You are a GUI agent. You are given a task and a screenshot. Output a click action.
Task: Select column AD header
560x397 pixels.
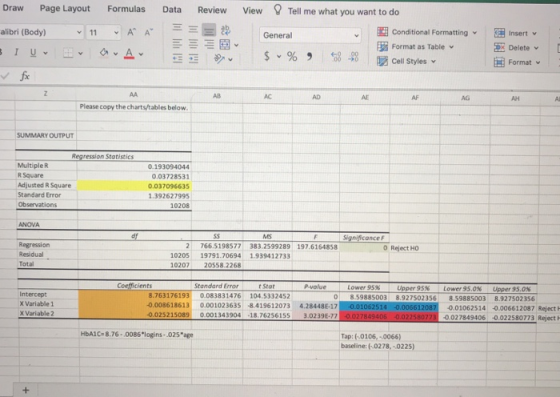pyautogui.click(x=316, y=97)
